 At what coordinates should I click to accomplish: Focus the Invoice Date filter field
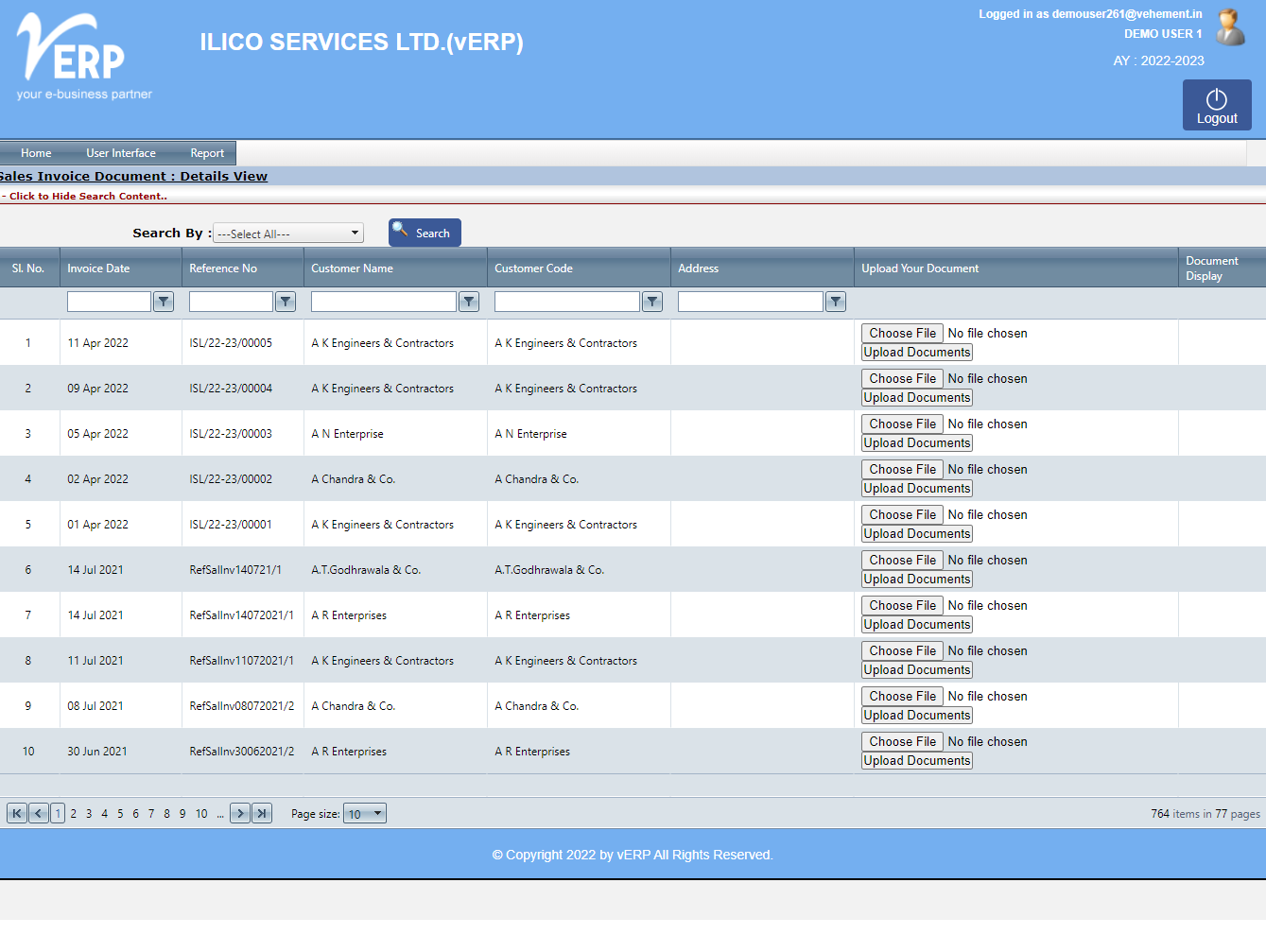109,302
